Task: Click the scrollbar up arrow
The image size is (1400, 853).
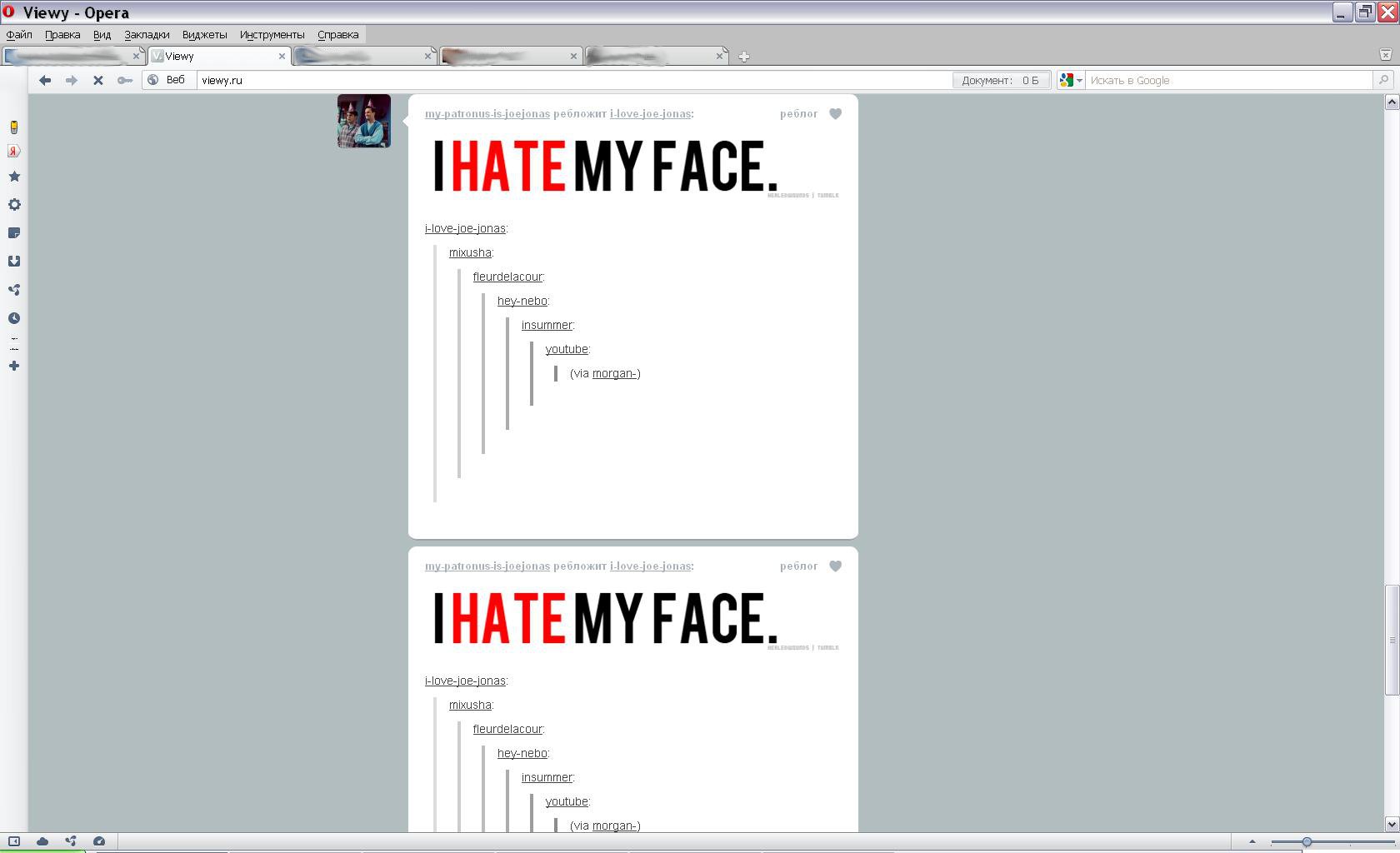Action: tap(1392, 102)
